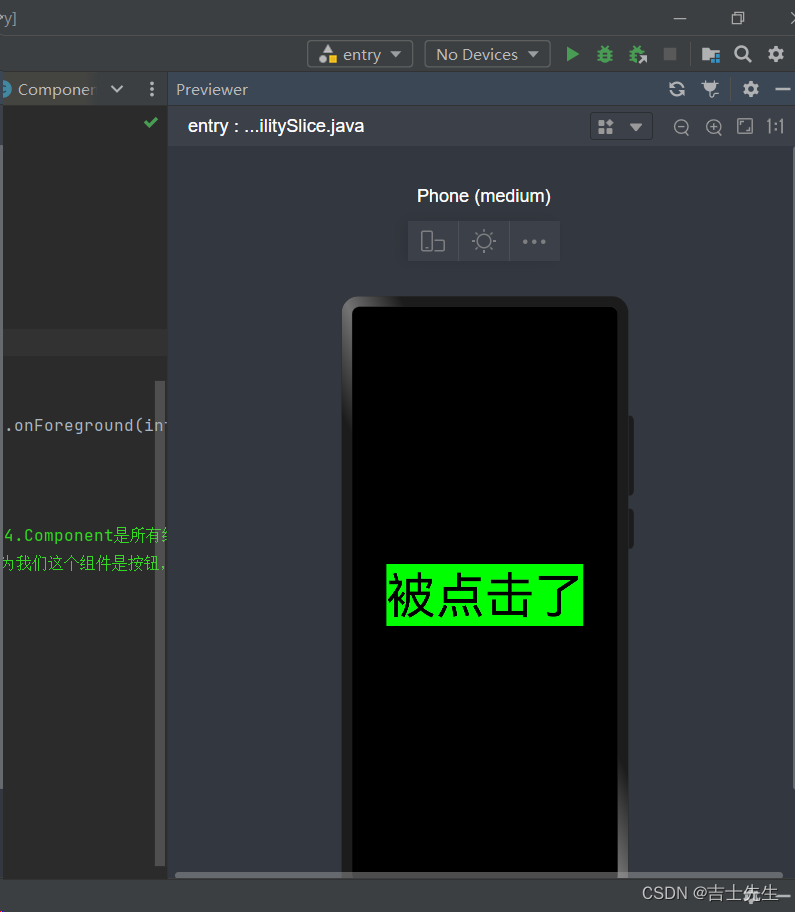795x912 pixels.
Task: Open project structure folder icon
Action: coord(711,55)
